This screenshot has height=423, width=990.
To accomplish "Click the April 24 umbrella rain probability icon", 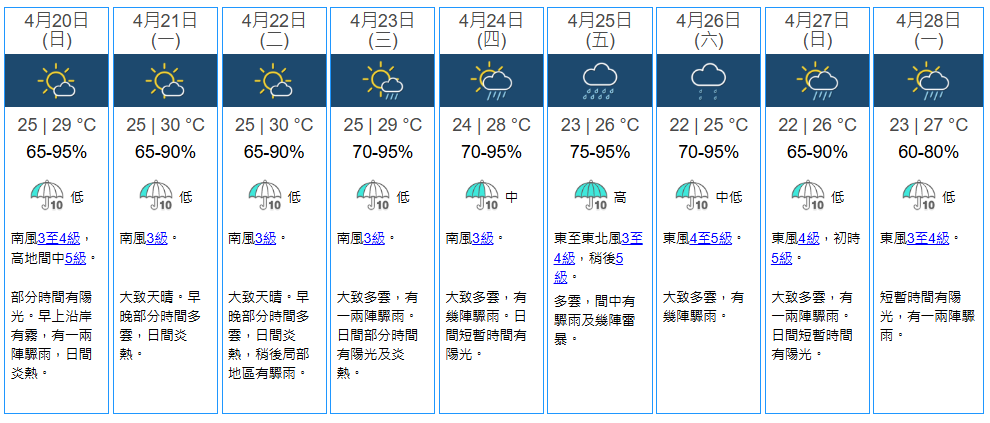I will pos(482,196).
